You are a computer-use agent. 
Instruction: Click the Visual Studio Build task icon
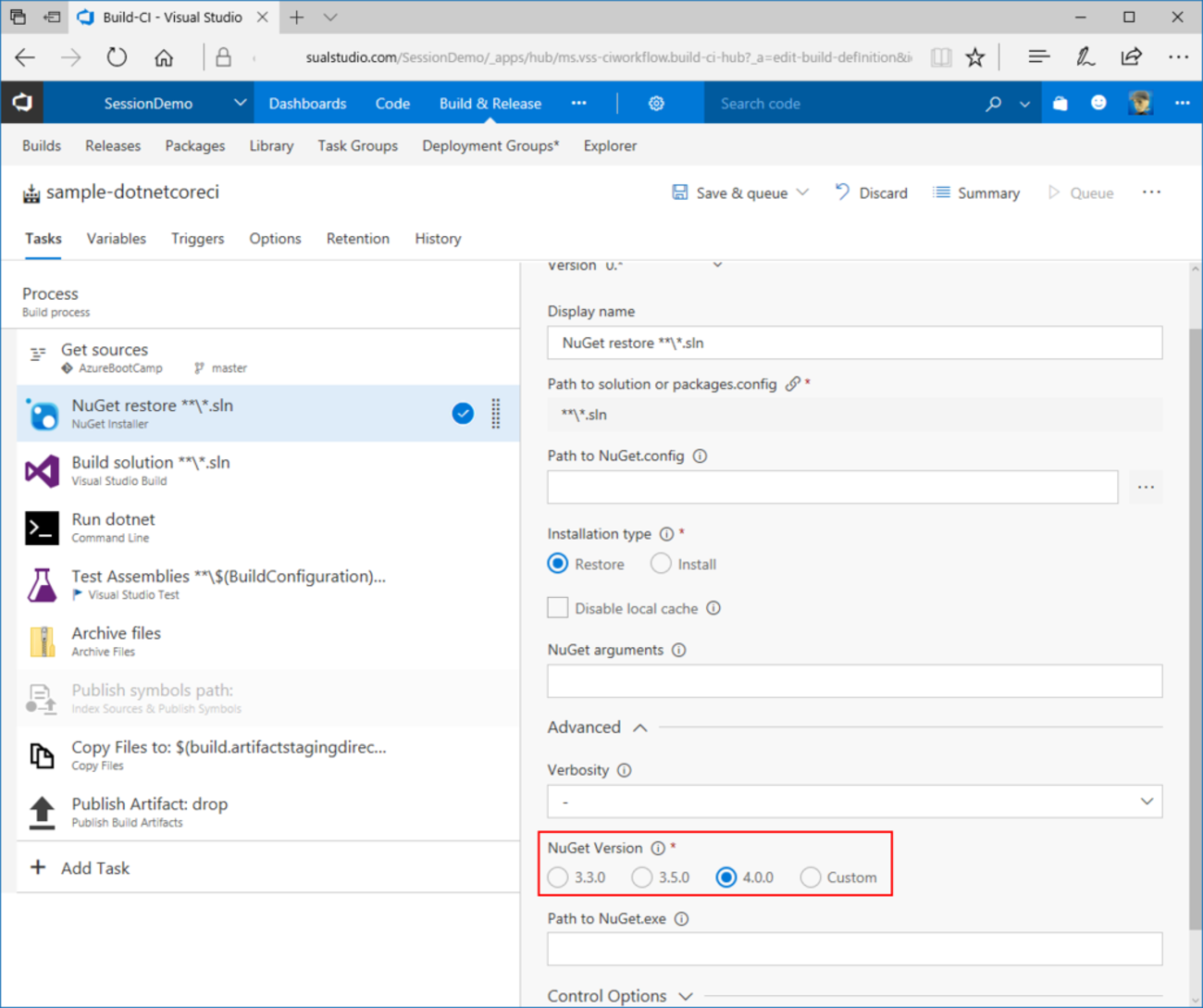[x=42, y=471]
